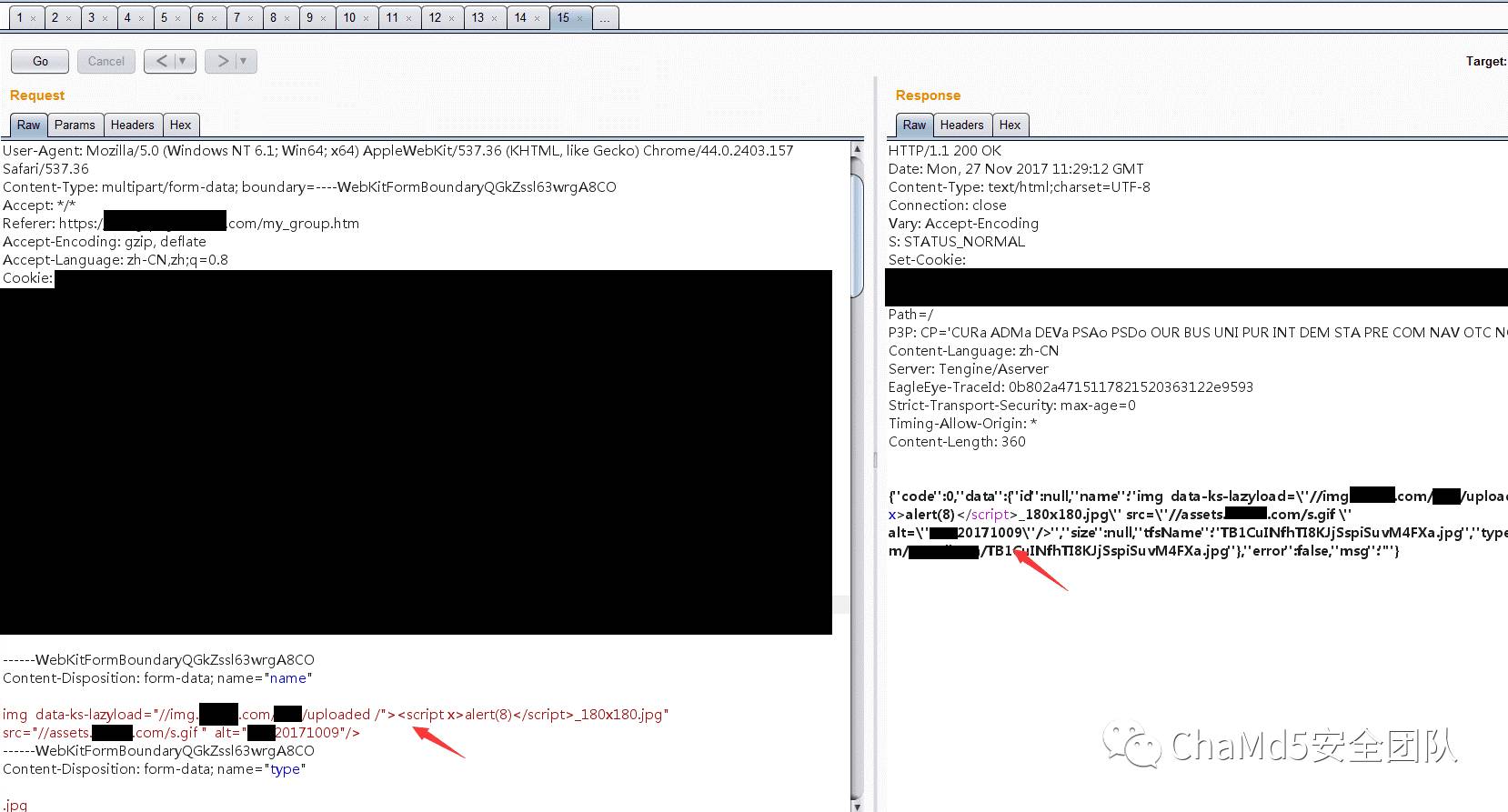
Task: Close Repeater tab 1 with its x icon
Action: [x=33, y=18]
